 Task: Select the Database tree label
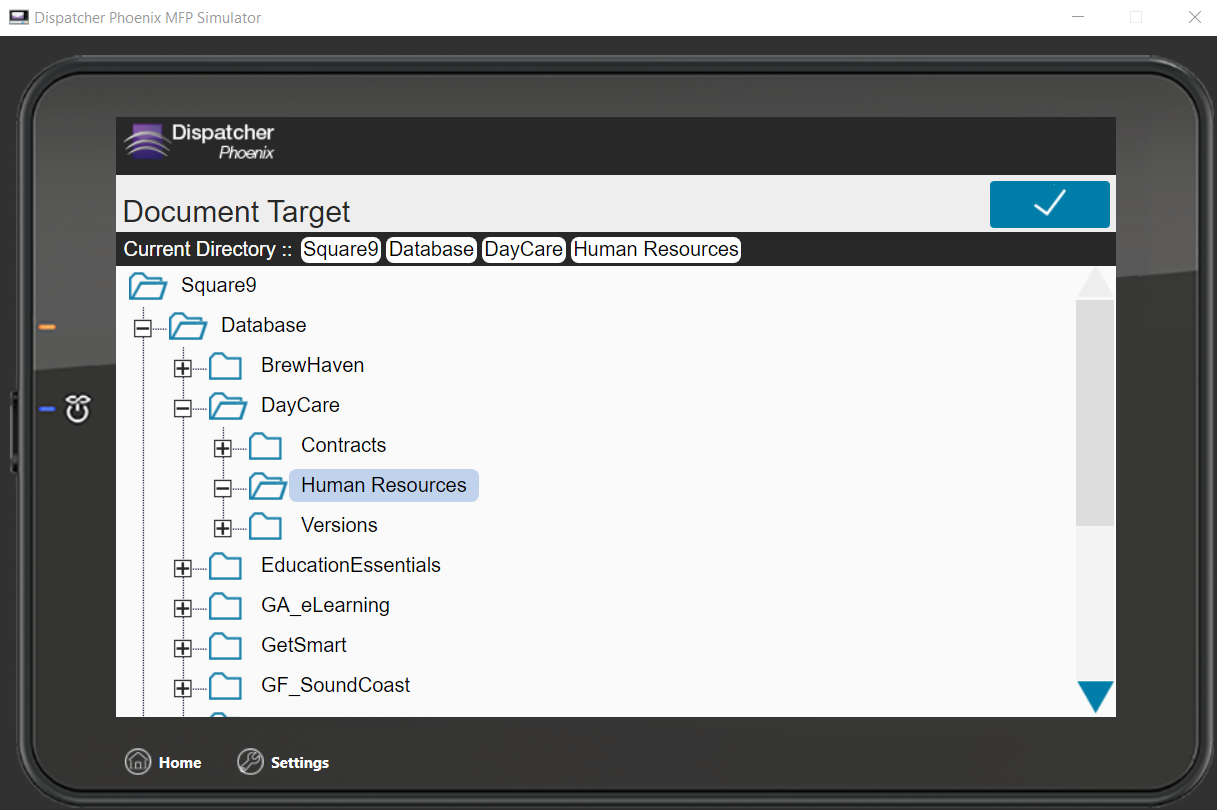[264, 325]
